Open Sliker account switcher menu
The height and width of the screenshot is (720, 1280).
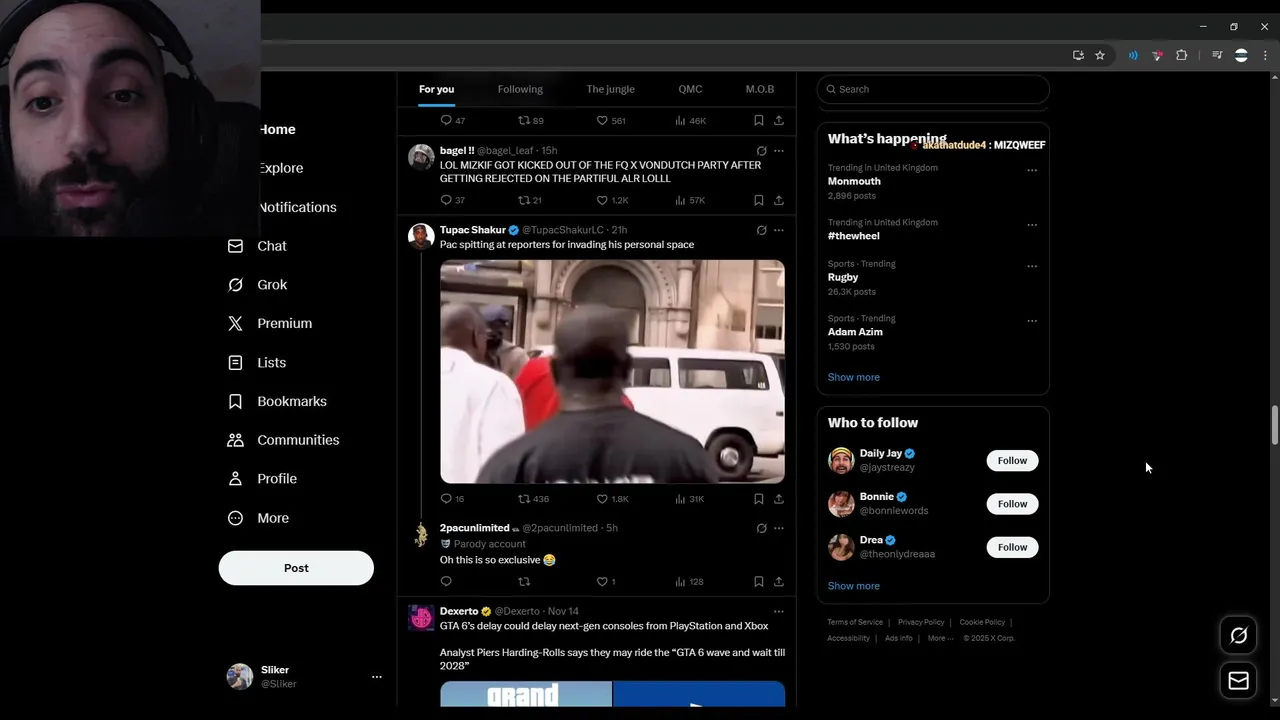[305, 677]
